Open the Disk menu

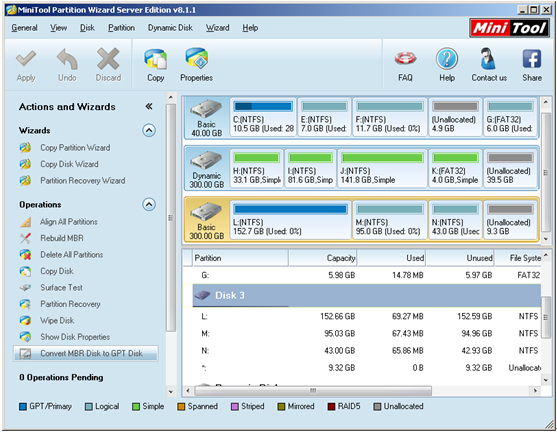click(87, 28)
